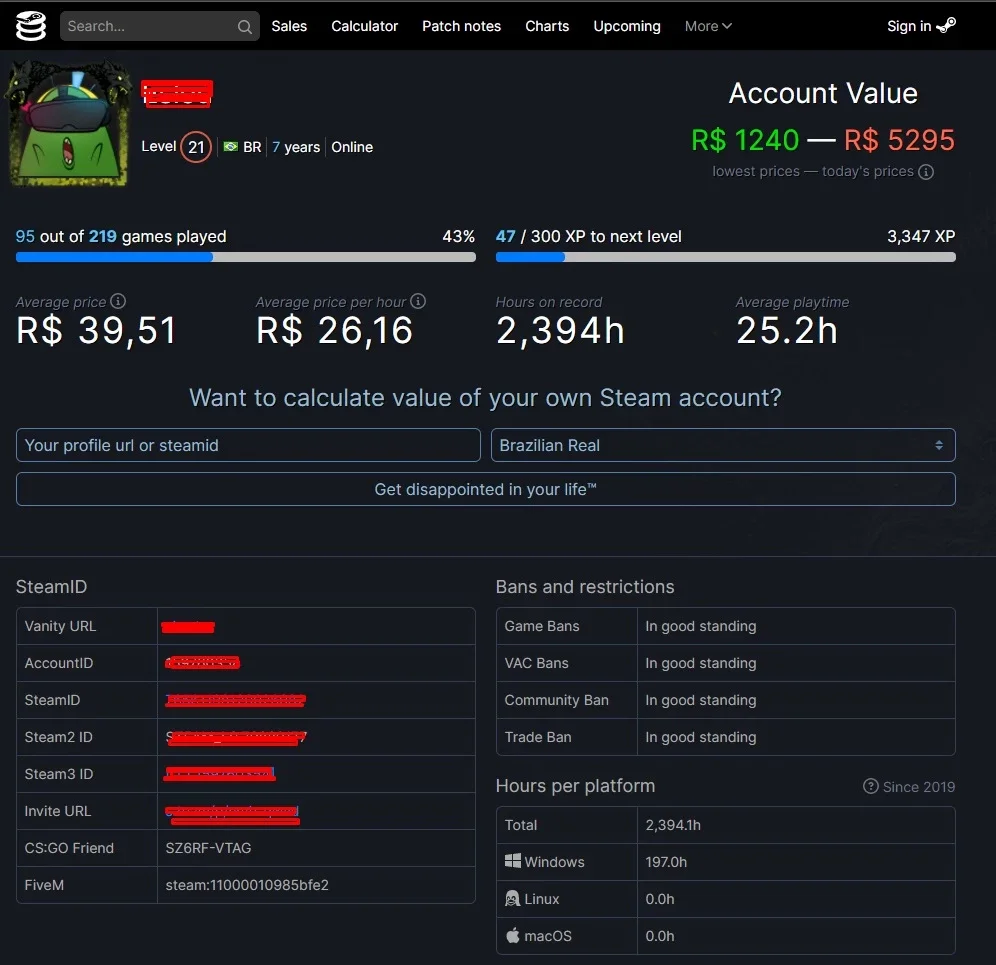Click the 7 years account age
Viewport: 996px width, 965px height.
point(296,147)
